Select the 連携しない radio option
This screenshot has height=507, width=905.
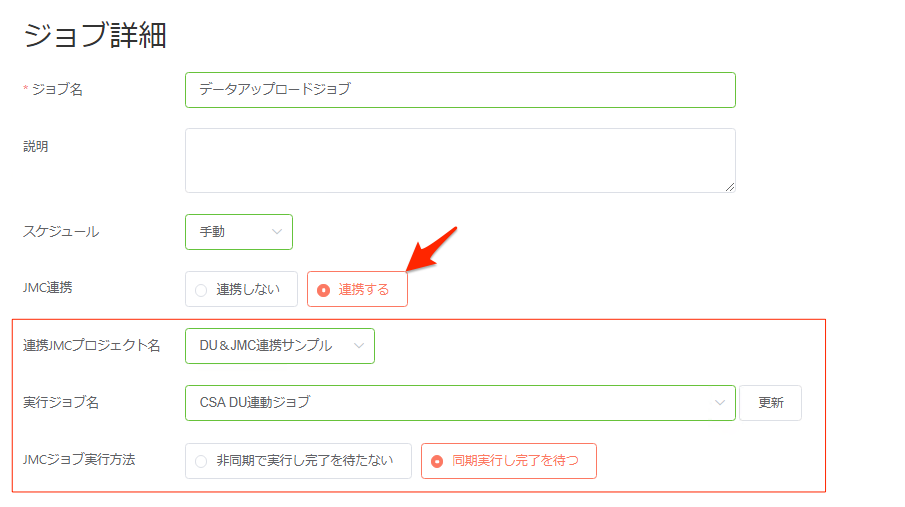pos(241,289)
